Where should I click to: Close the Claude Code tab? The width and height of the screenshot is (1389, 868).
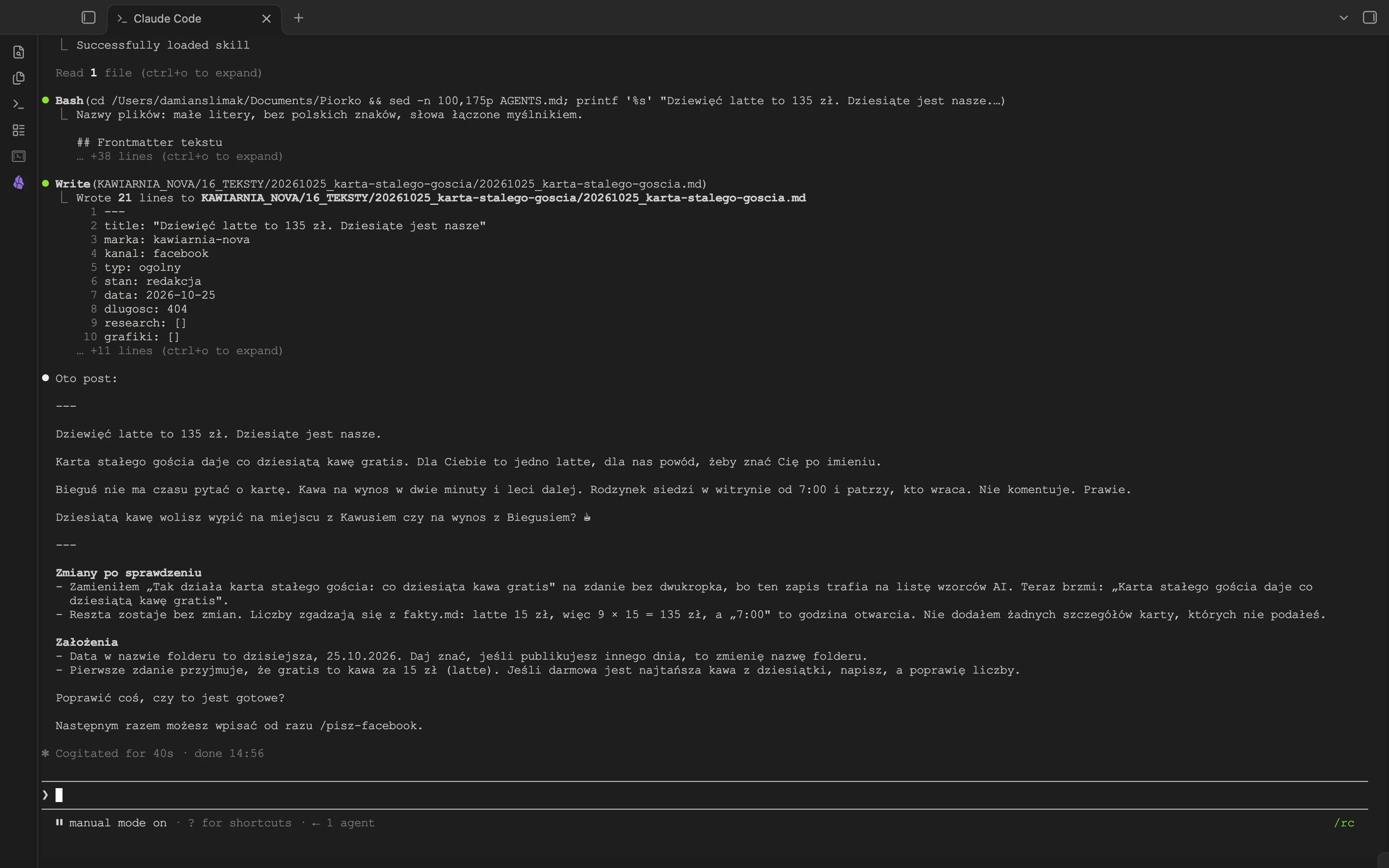267,18
